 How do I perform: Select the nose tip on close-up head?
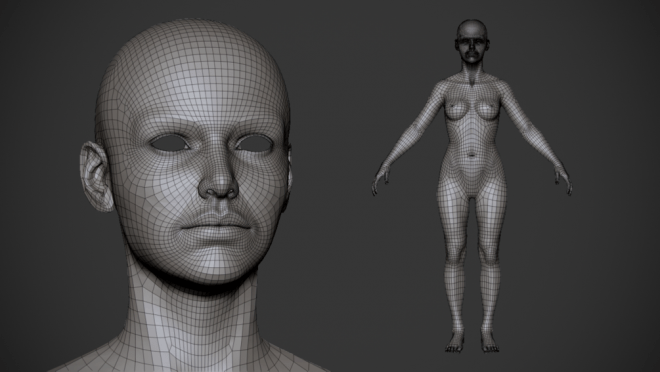(x=218, y=183)
